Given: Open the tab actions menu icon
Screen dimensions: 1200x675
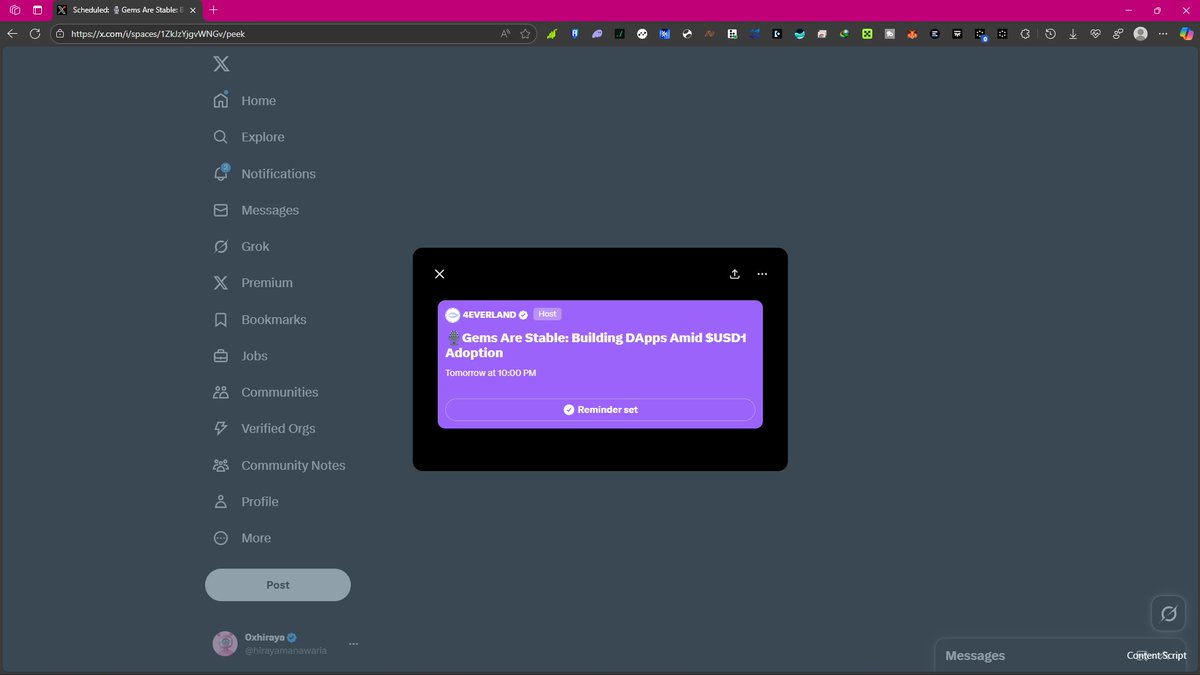Looking at the screenshot, I should (x=38, y=10).
